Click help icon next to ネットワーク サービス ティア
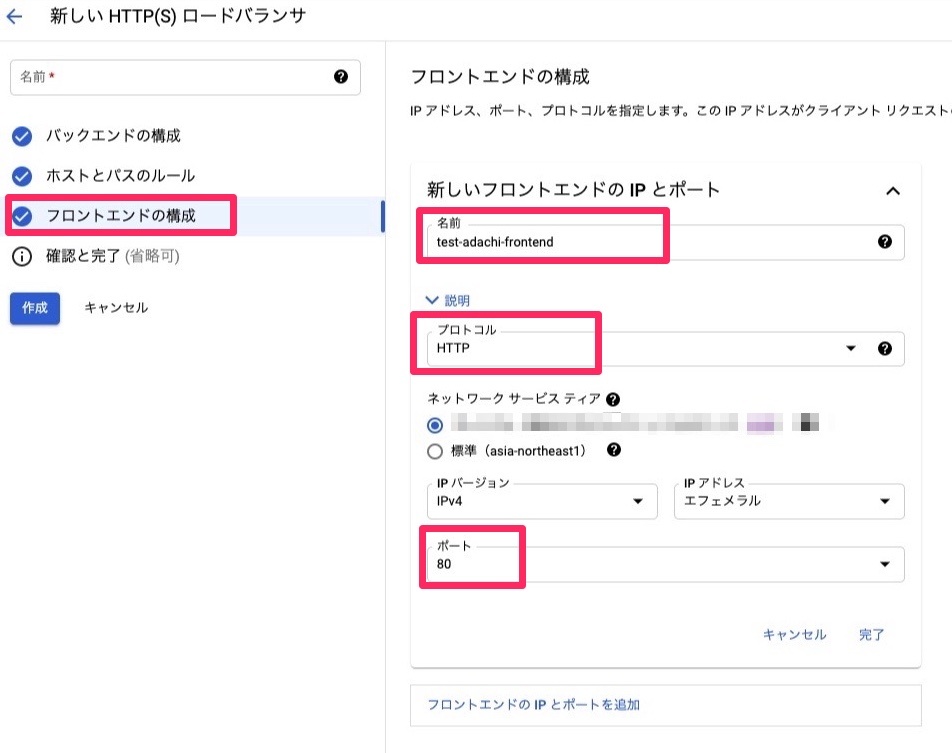 click(x=612, y=399)
